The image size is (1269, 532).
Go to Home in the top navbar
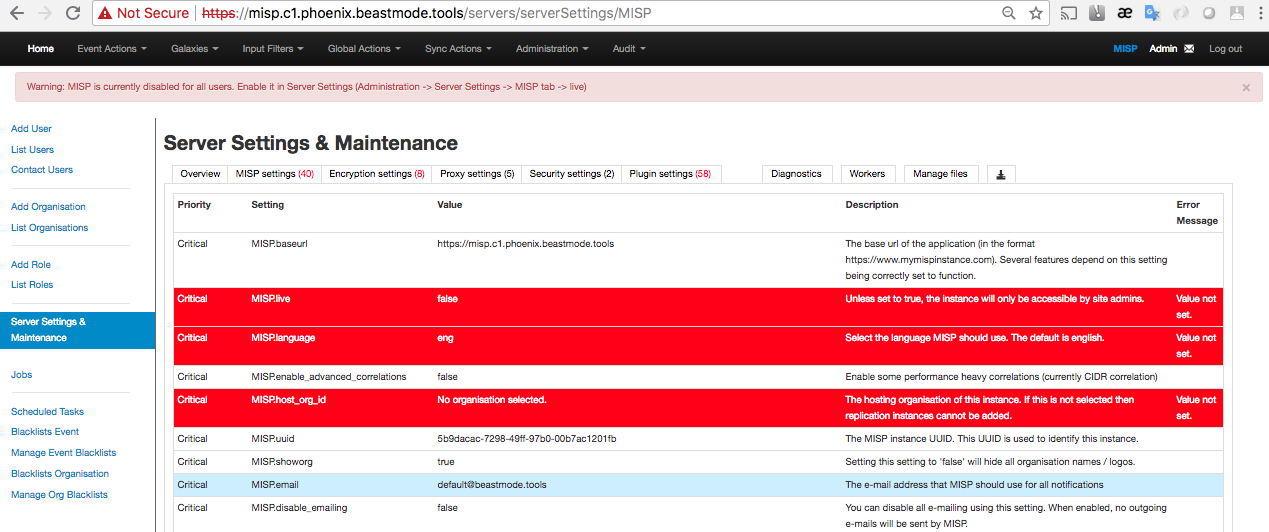pos(41,48)
